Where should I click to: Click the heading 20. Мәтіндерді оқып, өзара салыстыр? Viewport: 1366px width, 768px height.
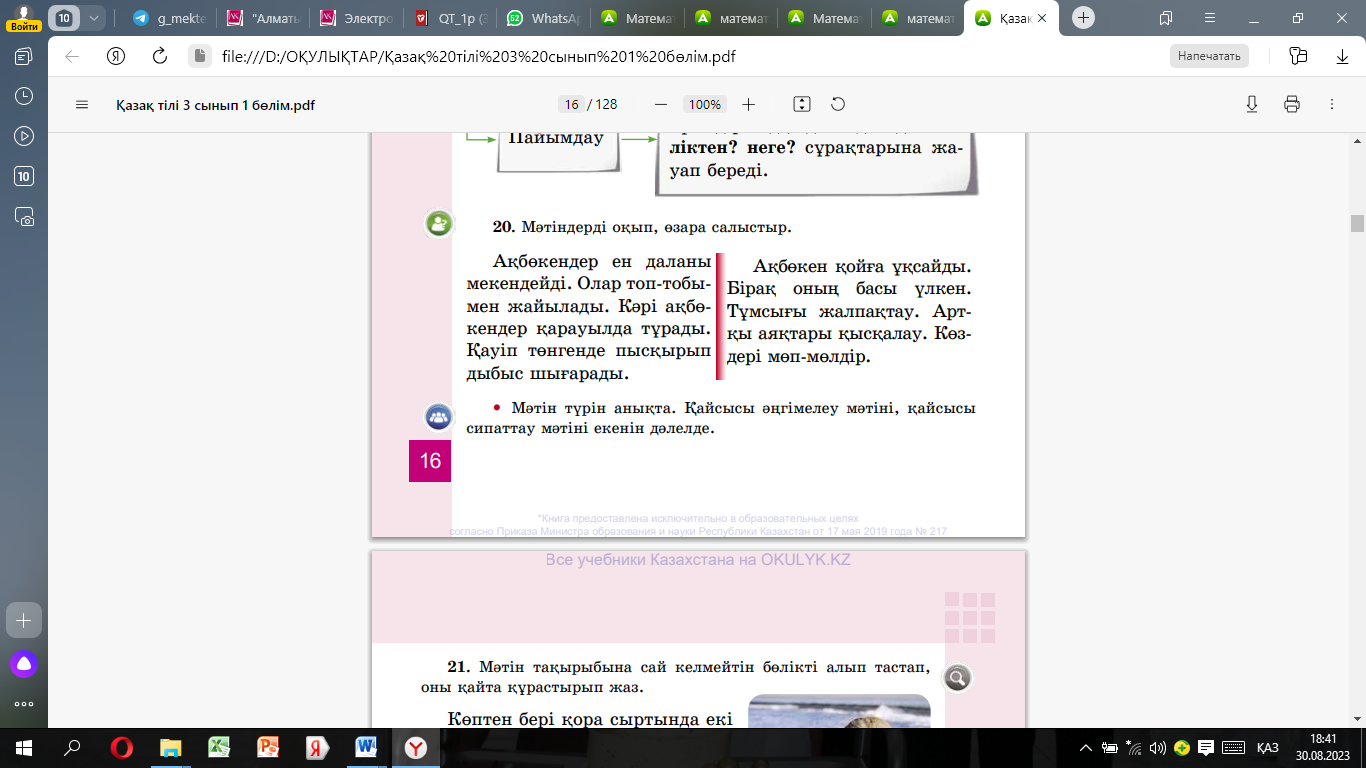642,227
